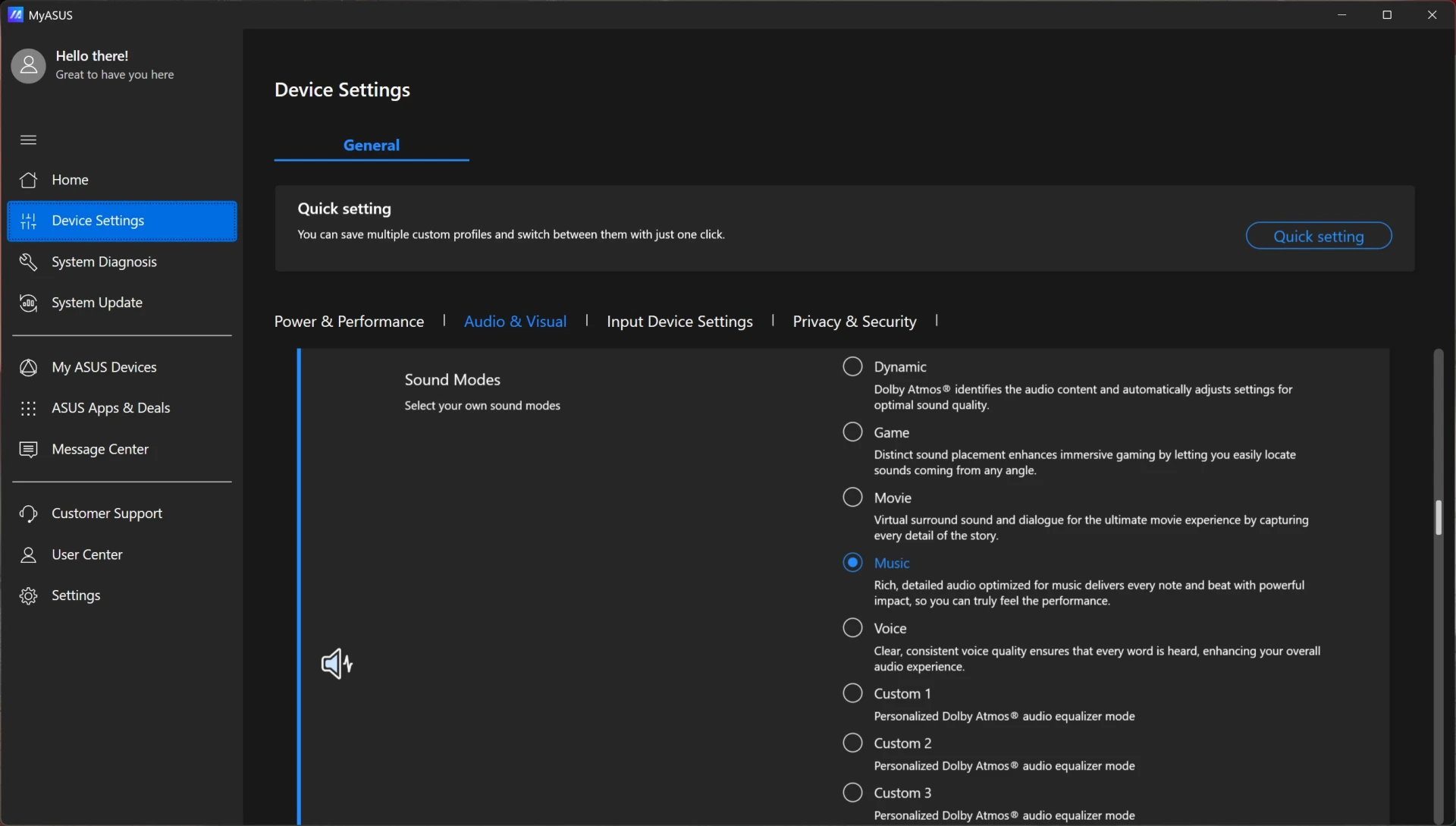Select the Music sound mode radio button

point(852,562)
